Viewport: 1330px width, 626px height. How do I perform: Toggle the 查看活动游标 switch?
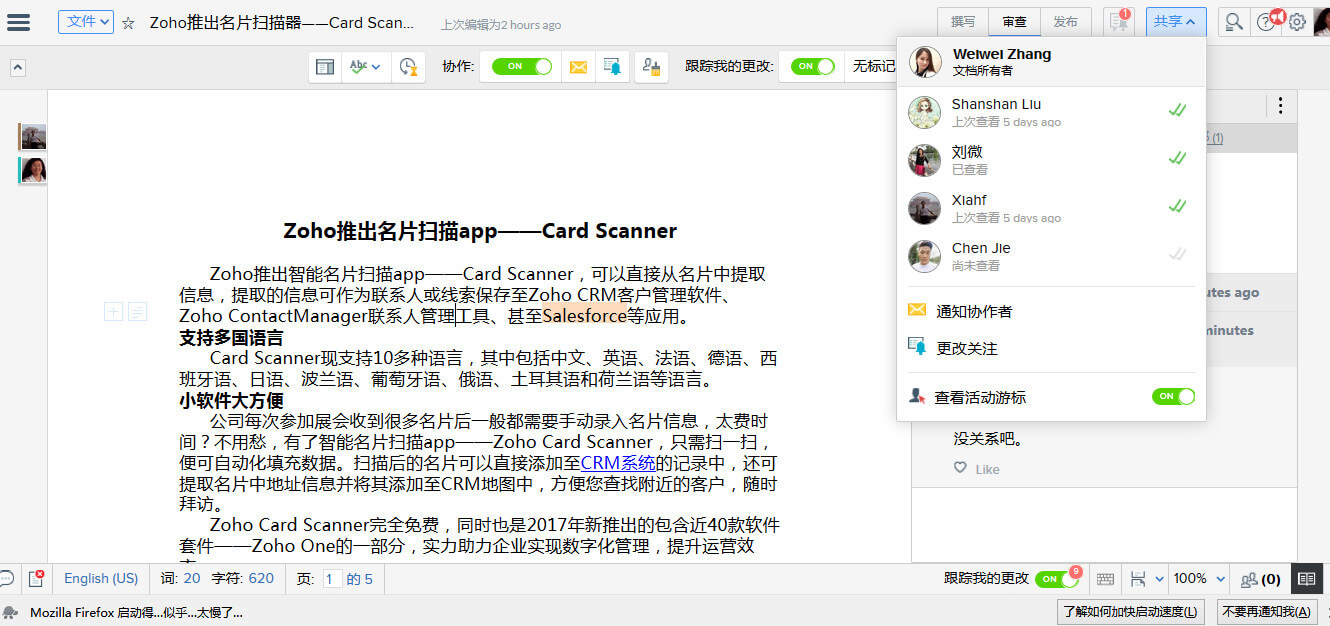tap(1173, 396)
